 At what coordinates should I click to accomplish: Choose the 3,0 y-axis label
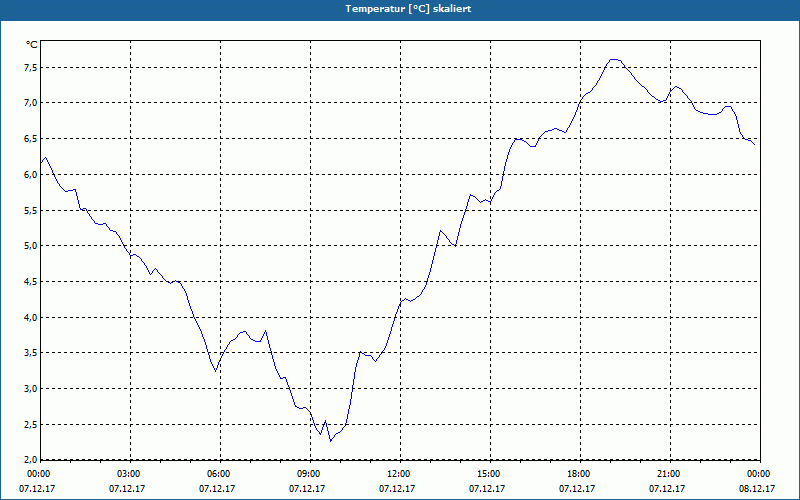point(32,389)
